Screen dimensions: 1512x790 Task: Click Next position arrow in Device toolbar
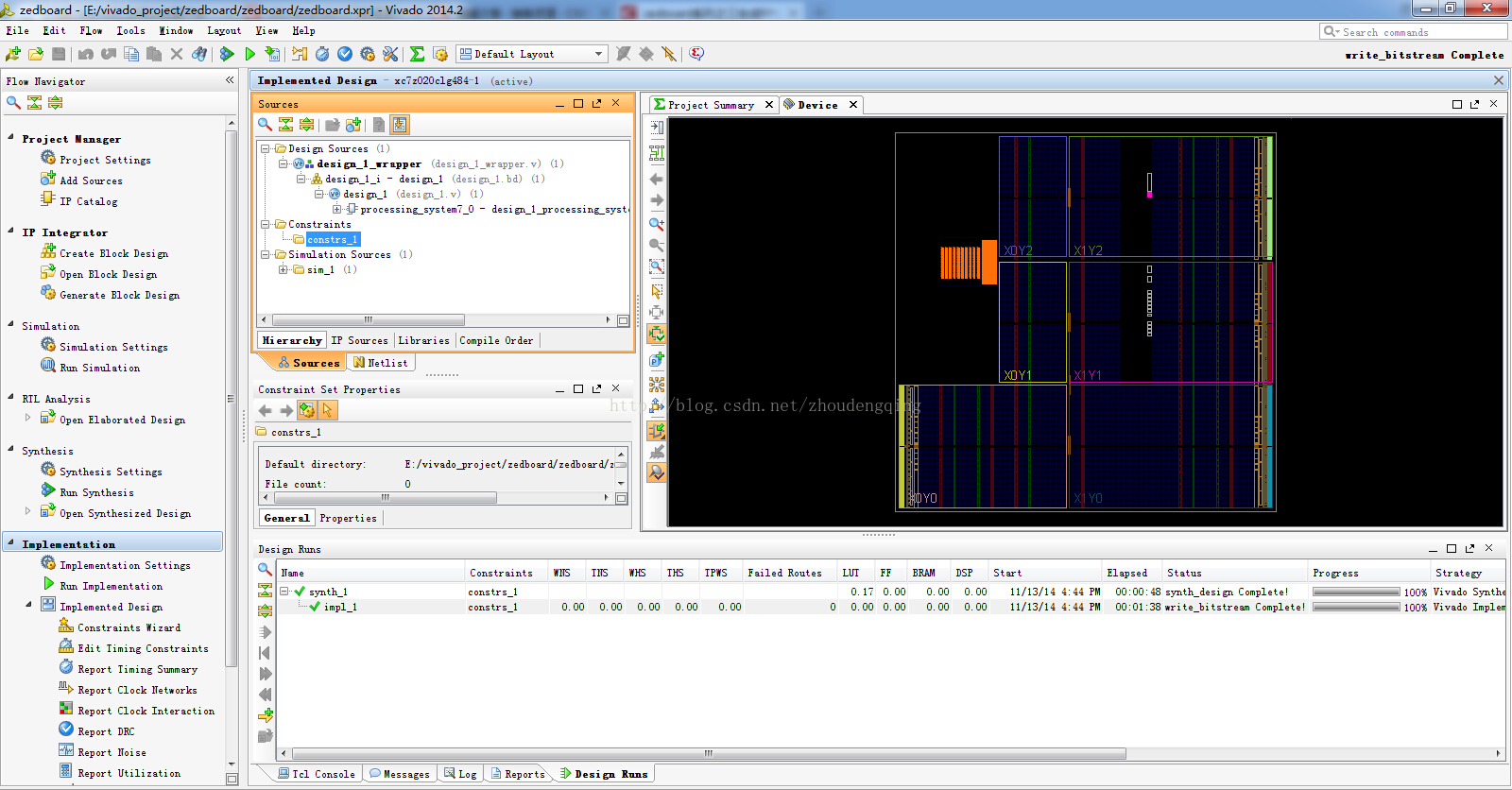tap(657, 200)
